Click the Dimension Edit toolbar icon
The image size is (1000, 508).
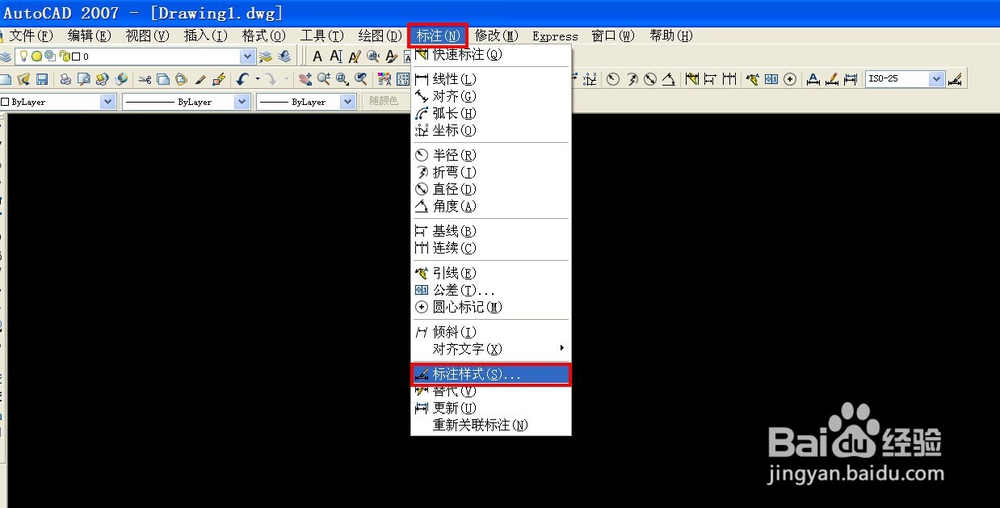[x=813, y=79]
